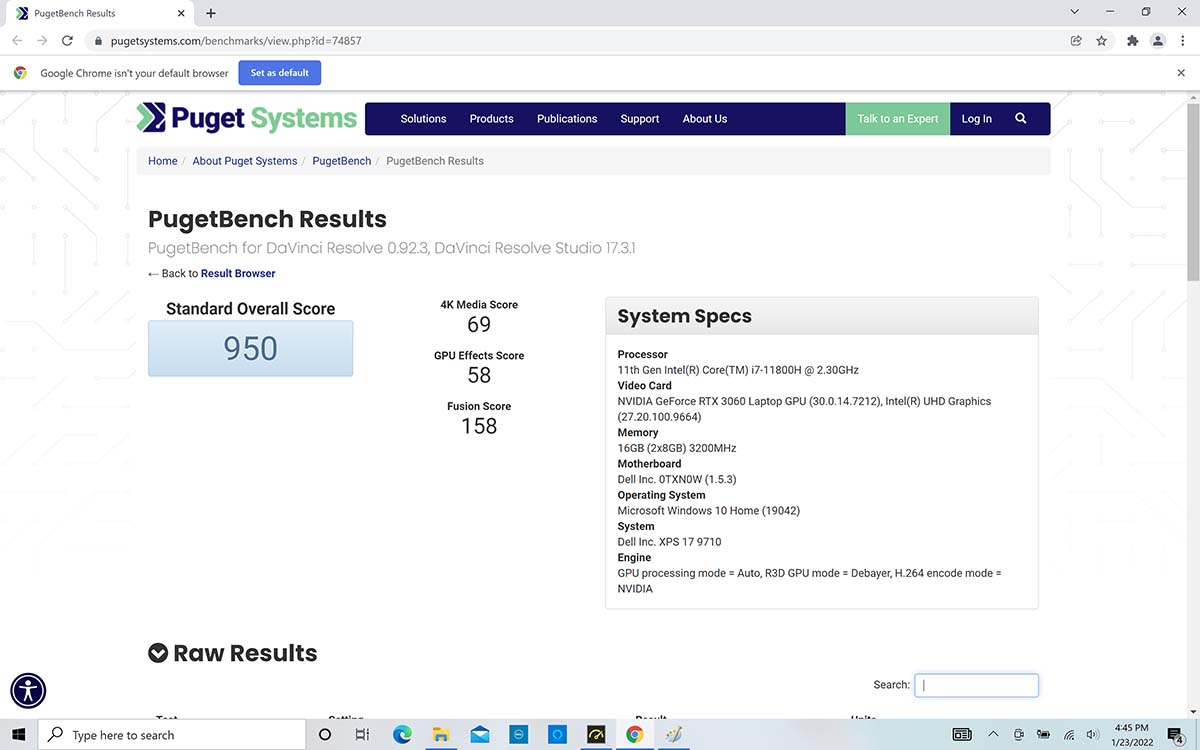
Task: Open Chrome extensions puzzle icon
Action: 1132,41
